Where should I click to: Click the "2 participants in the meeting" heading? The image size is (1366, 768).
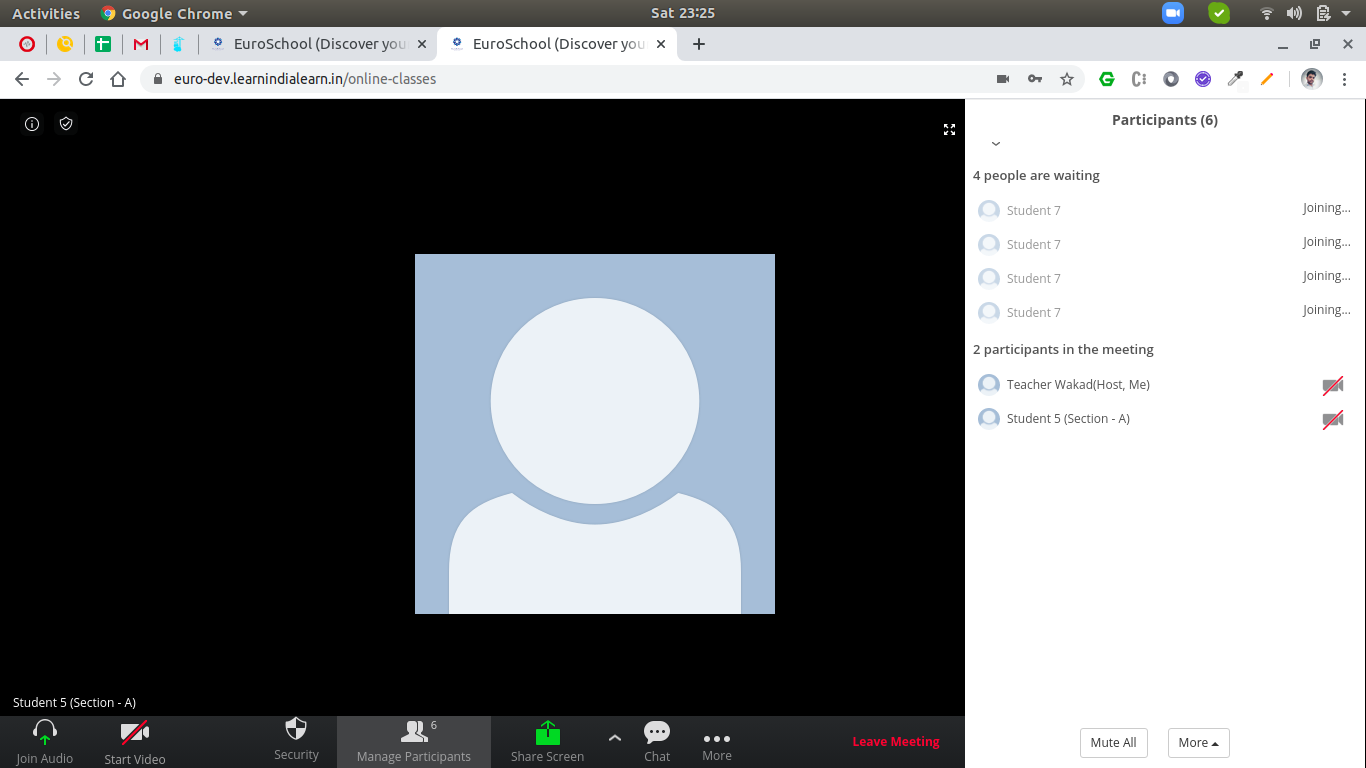click(x=1063, y=350)
